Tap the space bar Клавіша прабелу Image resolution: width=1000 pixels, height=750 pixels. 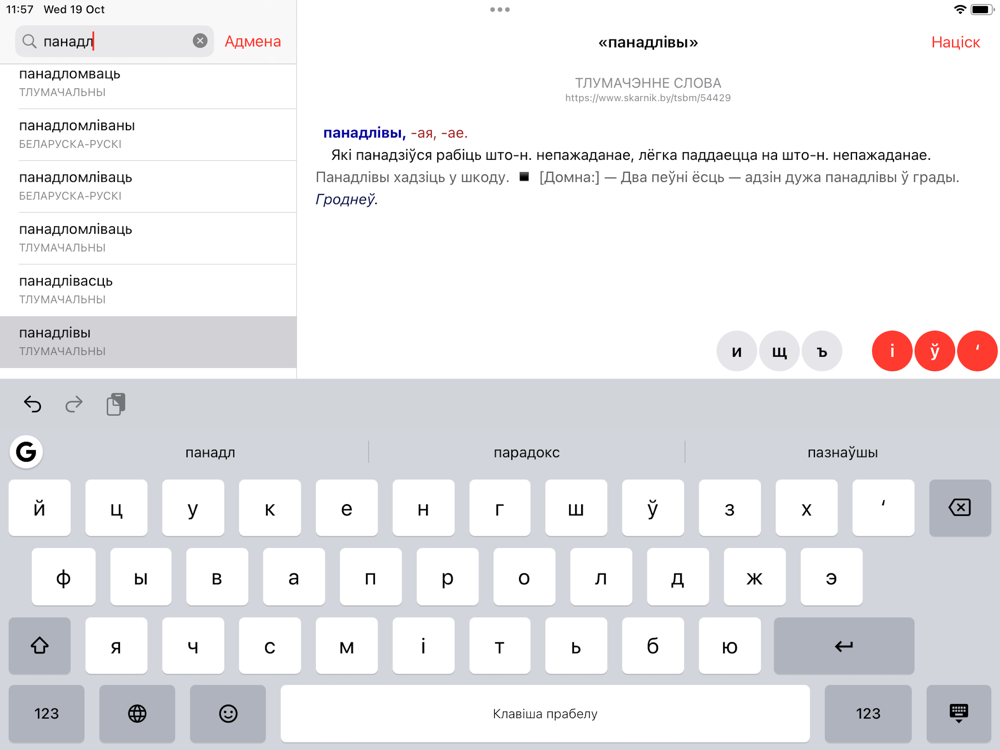(545, 713)
